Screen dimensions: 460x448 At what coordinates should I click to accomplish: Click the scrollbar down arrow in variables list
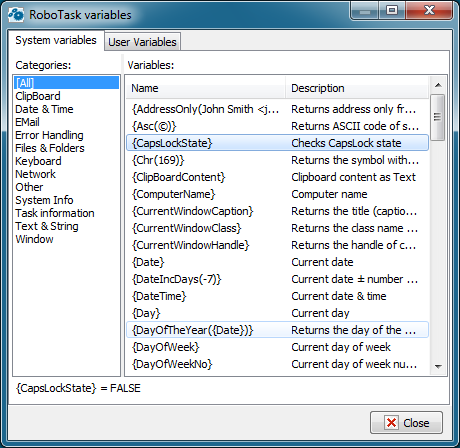(x=438, y=366)
